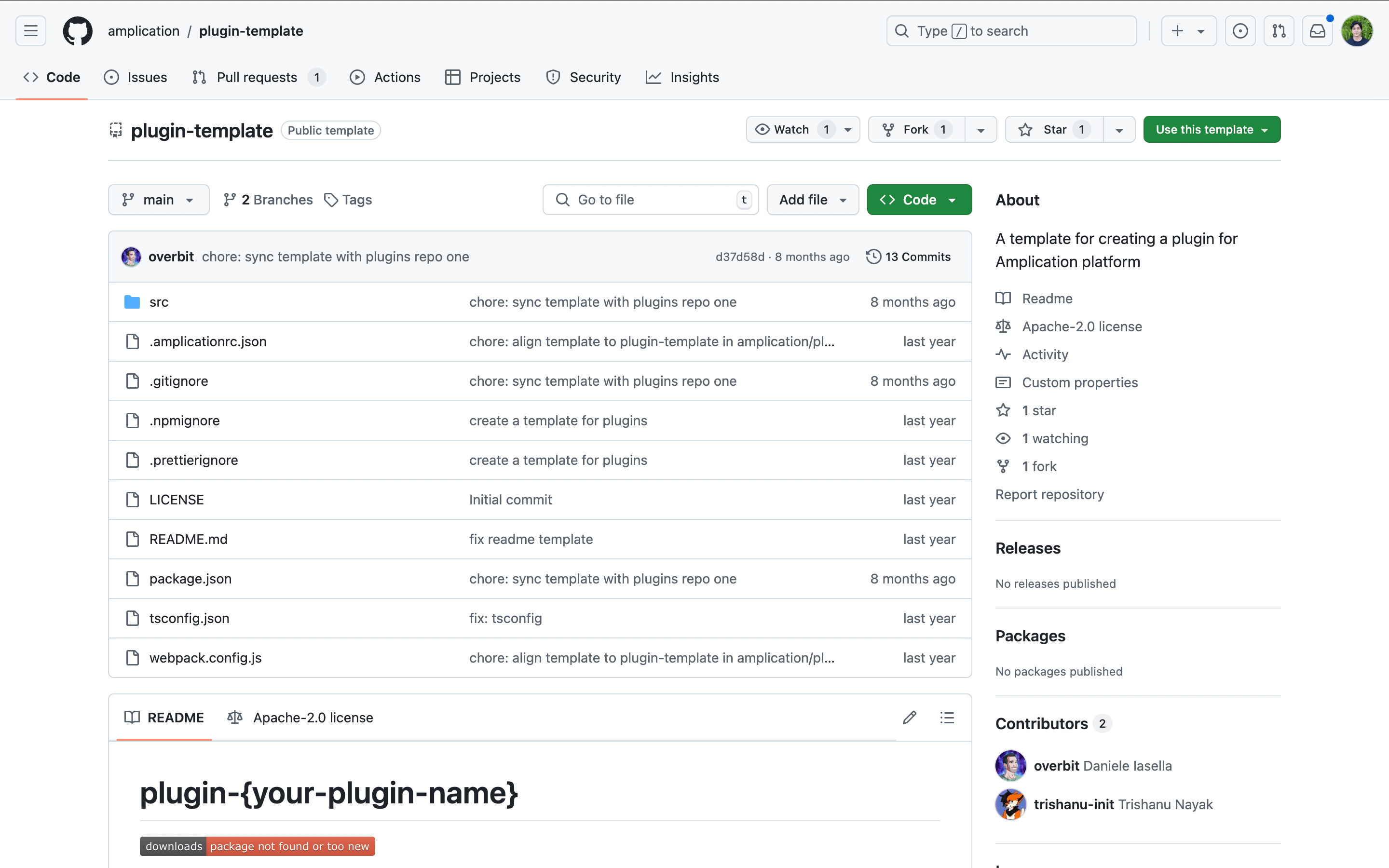Click the Projects table icon
1389x868 pixels.
pyautogui.click(x=453, y=77)
